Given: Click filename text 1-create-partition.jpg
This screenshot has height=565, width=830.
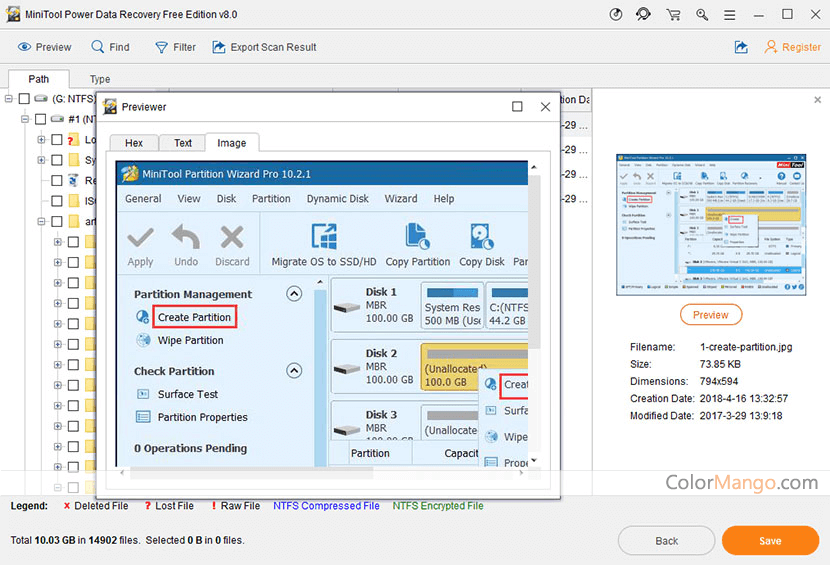Looking at the screenshot, I should pyautogui.click(x=746, y=347).
